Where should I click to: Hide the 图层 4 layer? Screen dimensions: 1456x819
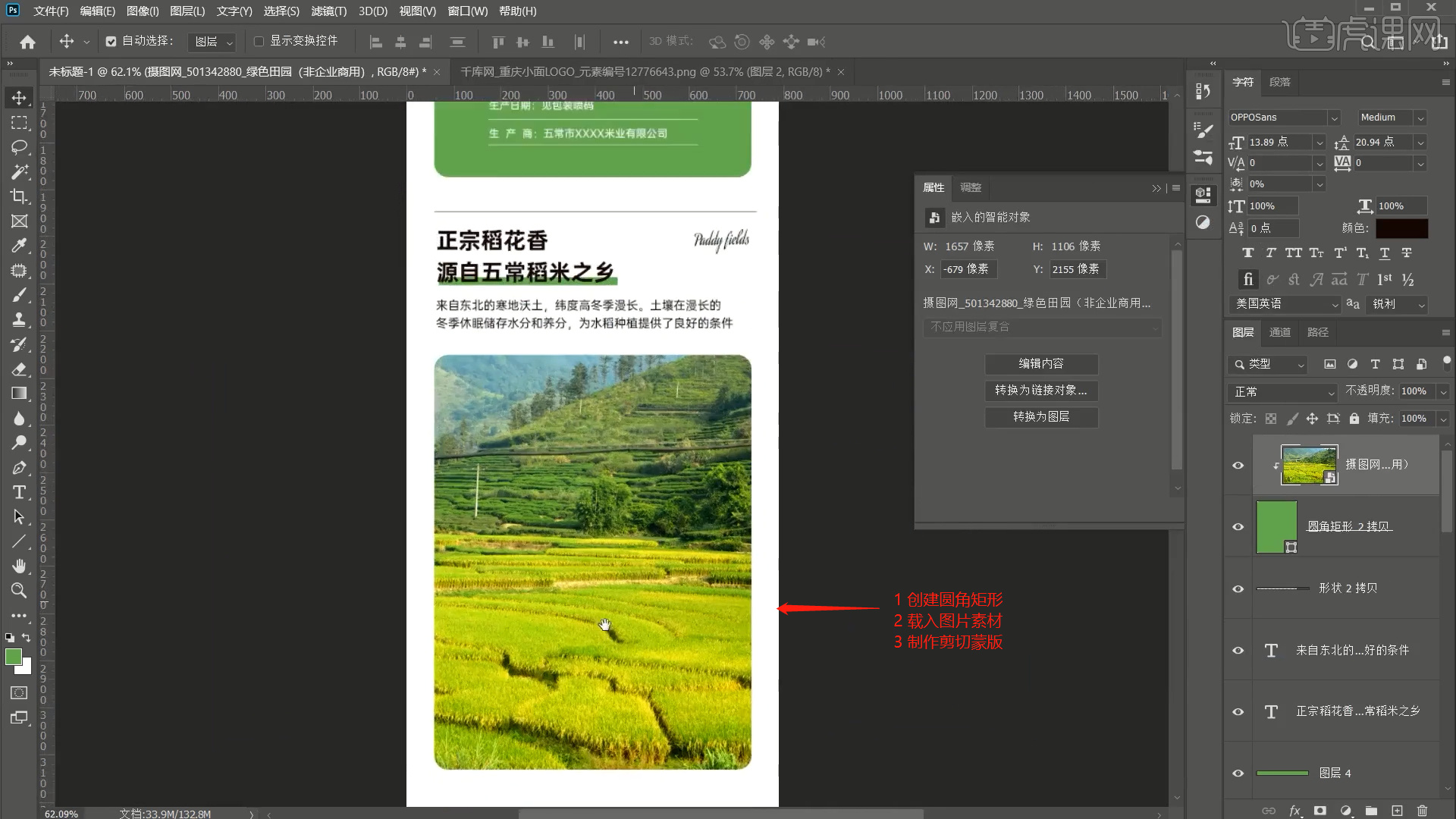click(x=1238, y=773)
